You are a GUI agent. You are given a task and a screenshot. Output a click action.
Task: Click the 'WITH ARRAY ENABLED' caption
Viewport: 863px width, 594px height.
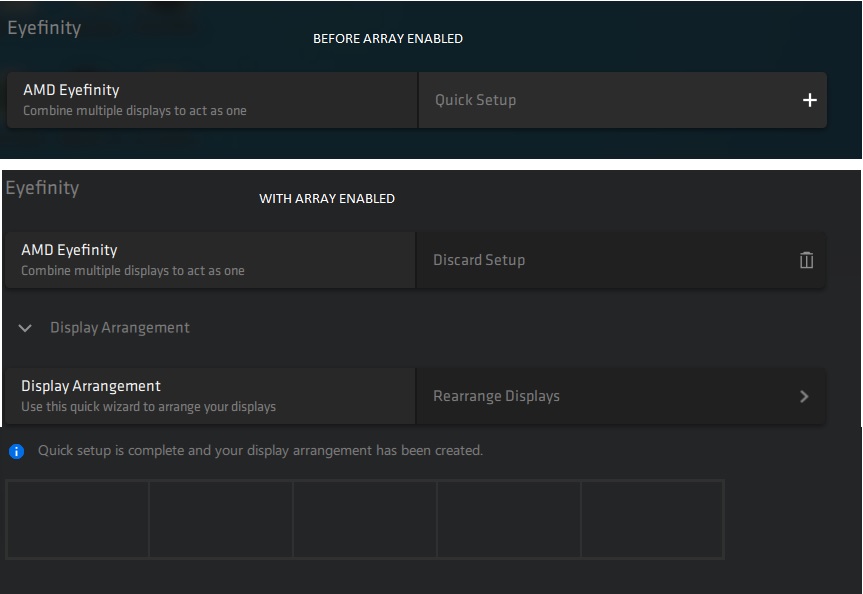pyautogui.click(x=327, y=199)
